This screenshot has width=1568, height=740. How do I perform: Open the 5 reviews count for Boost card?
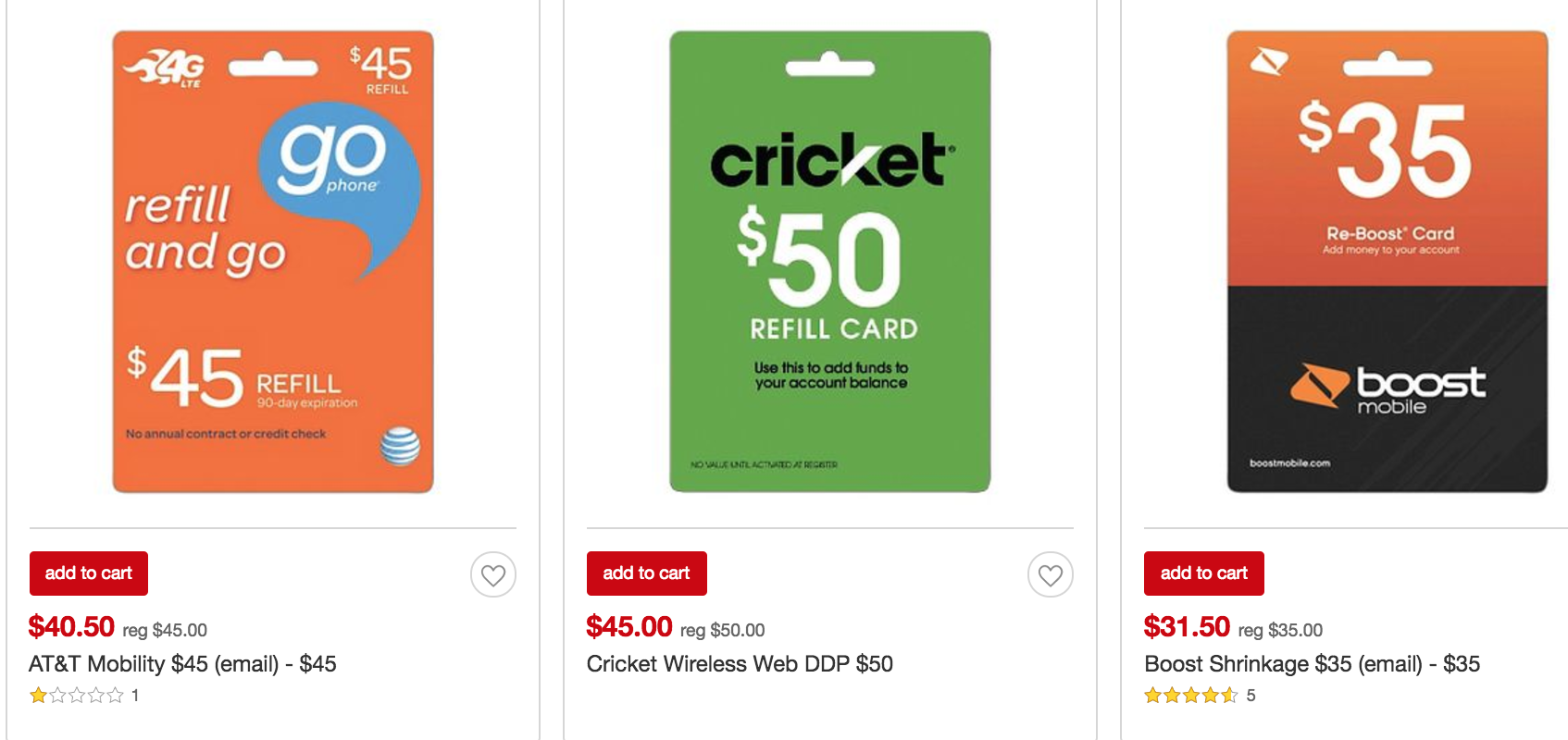[1251, 696]
